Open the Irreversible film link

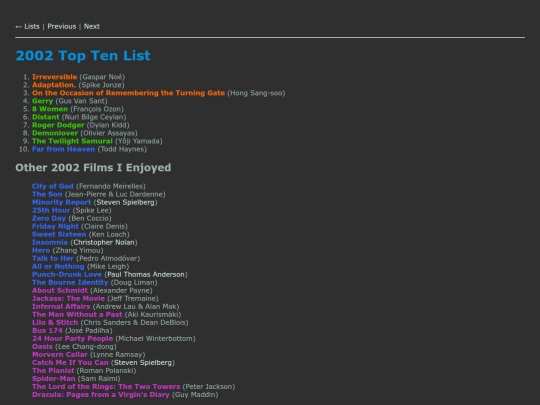(54, 77)
